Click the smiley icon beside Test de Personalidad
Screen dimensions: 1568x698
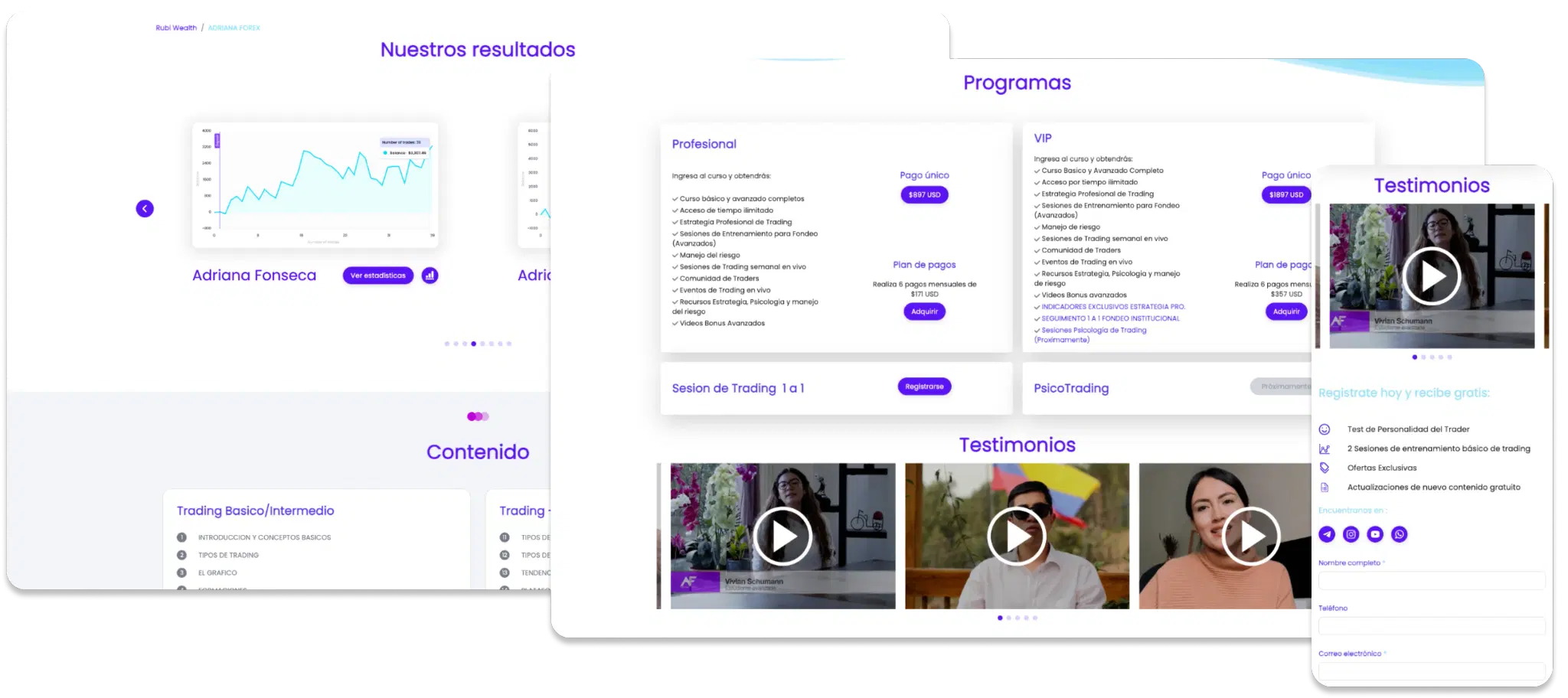coord(1325,429)
